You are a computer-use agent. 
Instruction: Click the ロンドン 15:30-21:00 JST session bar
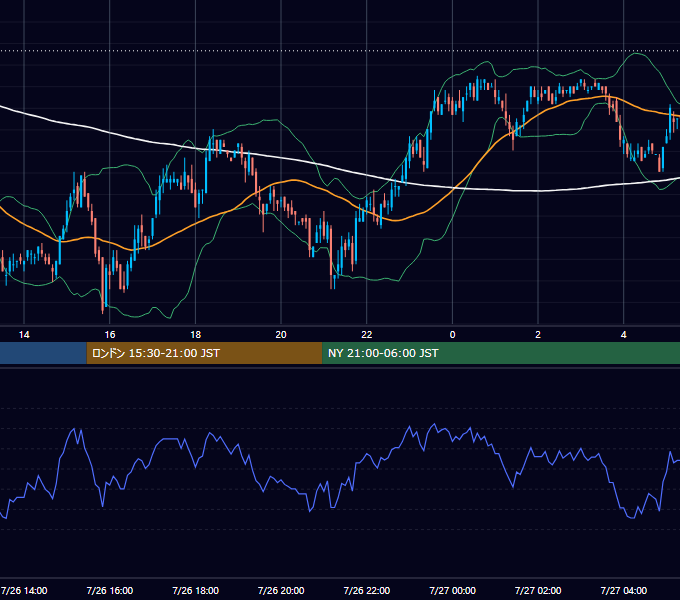[204, 353]
